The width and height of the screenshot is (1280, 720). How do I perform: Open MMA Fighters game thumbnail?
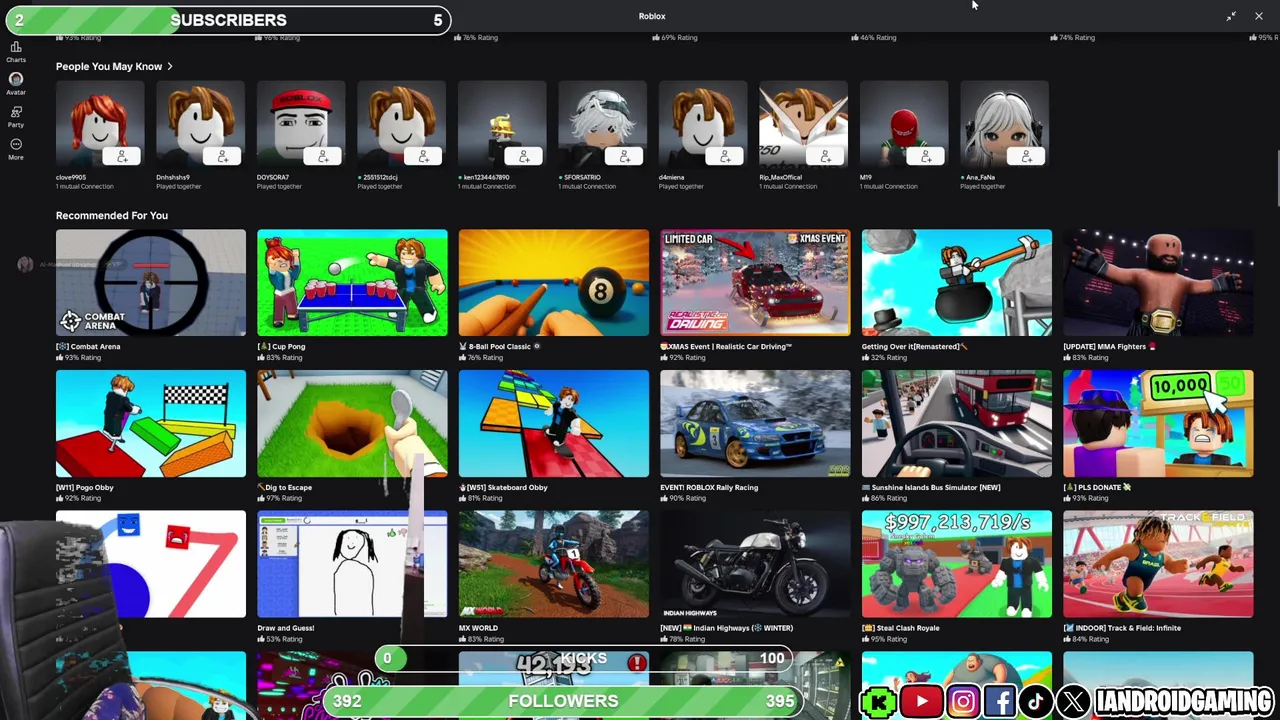pos(1158,283)
